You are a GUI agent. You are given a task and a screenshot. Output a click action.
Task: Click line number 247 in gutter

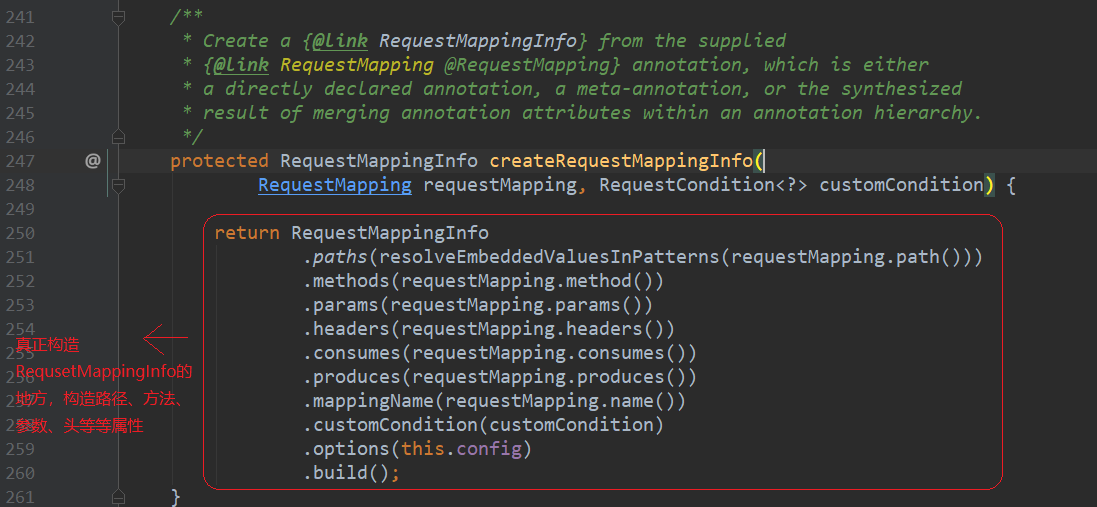click(x=20, y=160)
